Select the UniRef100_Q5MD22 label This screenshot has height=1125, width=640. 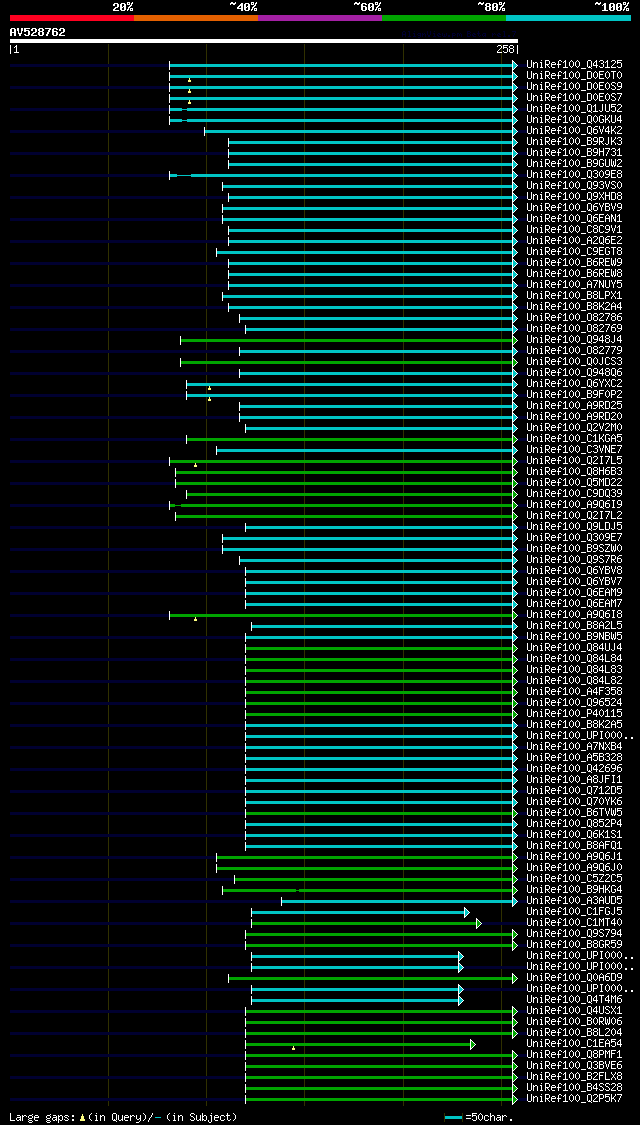(574, 483)
